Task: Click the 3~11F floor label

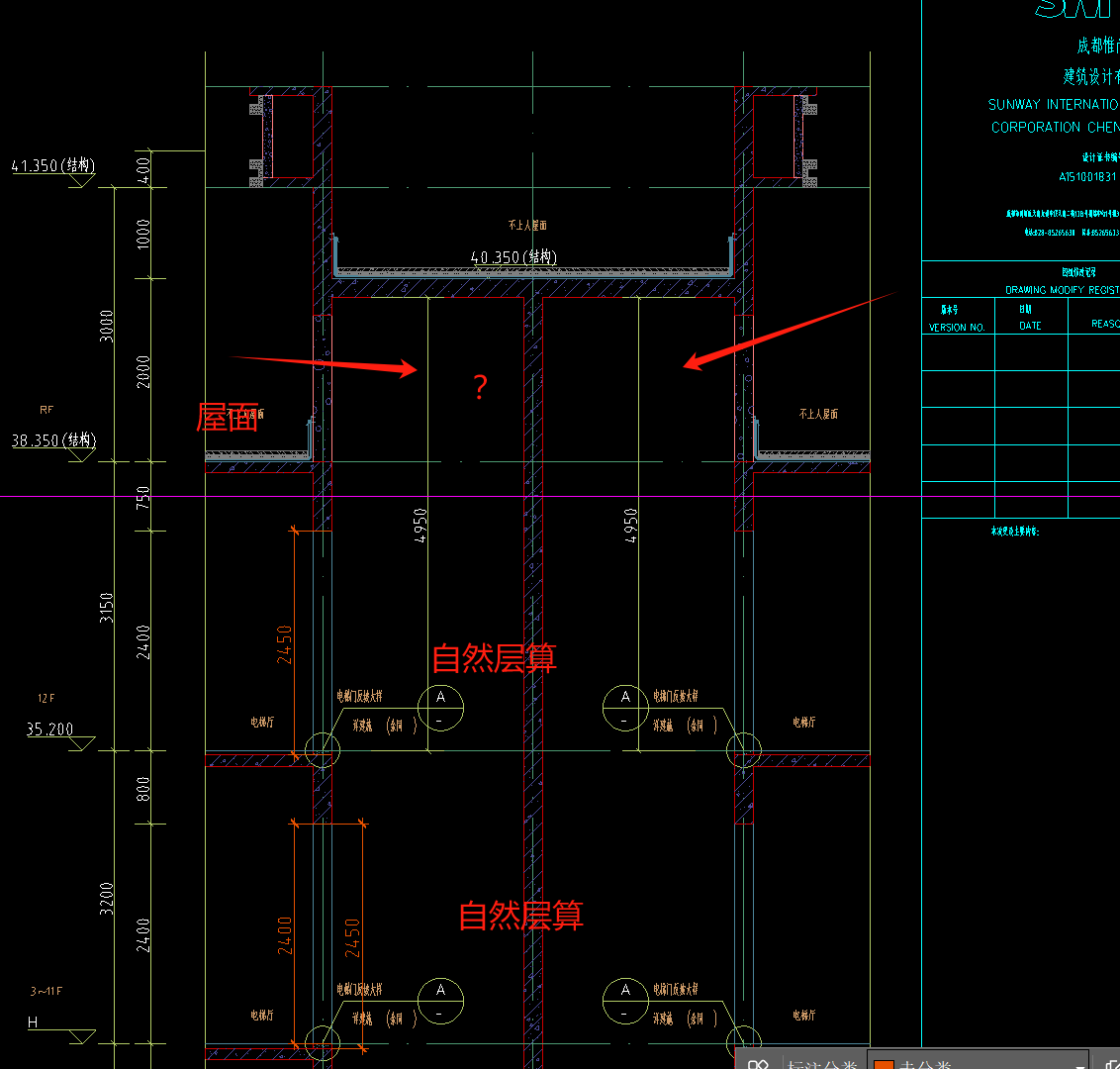Action: click(47, 991)
